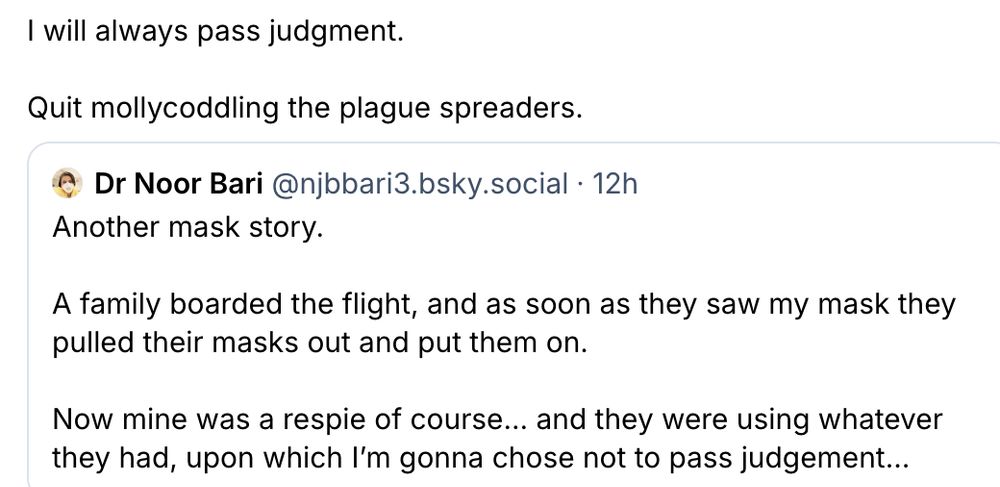Click the "I will always pass judgment." line
This screenshot has width=1000, height=487.
[215, 32]
